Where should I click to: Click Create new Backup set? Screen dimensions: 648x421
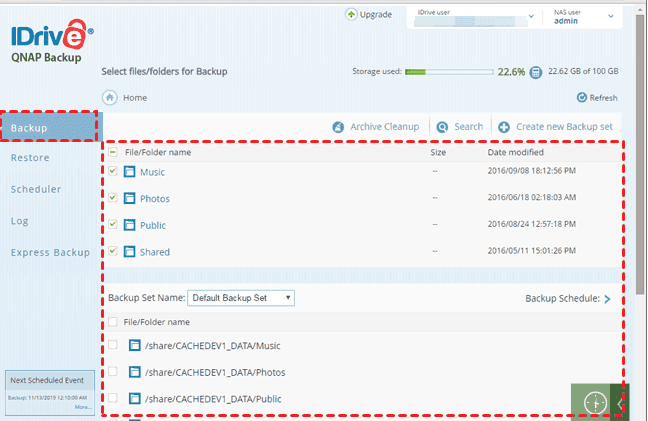(565, 127)
